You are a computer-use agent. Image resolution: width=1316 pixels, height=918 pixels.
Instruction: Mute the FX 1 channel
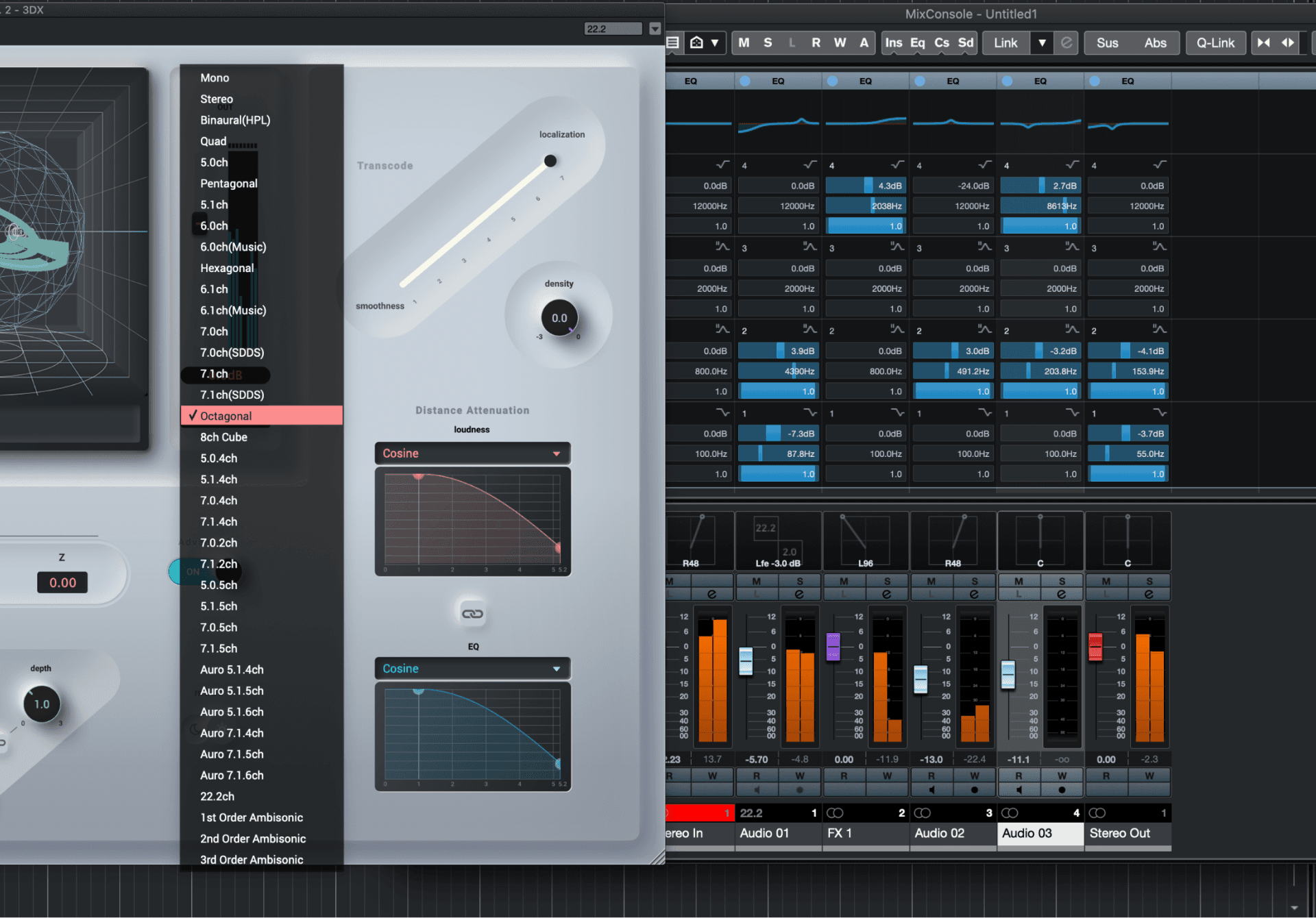coord(844,582)
